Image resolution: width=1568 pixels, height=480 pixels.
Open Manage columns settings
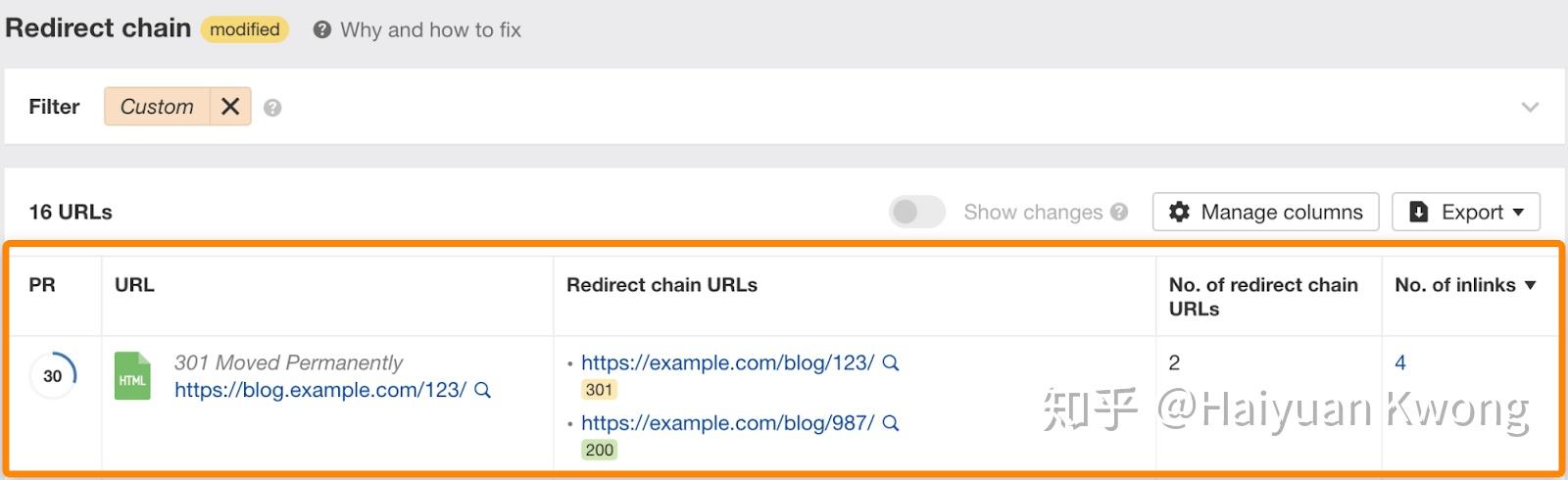(x=1265, y=212)
